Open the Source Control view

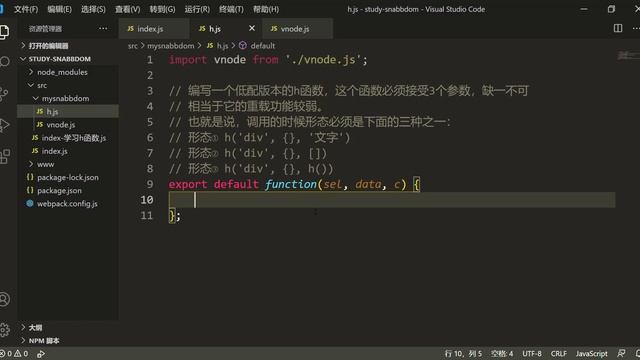(x=4, y=93)
